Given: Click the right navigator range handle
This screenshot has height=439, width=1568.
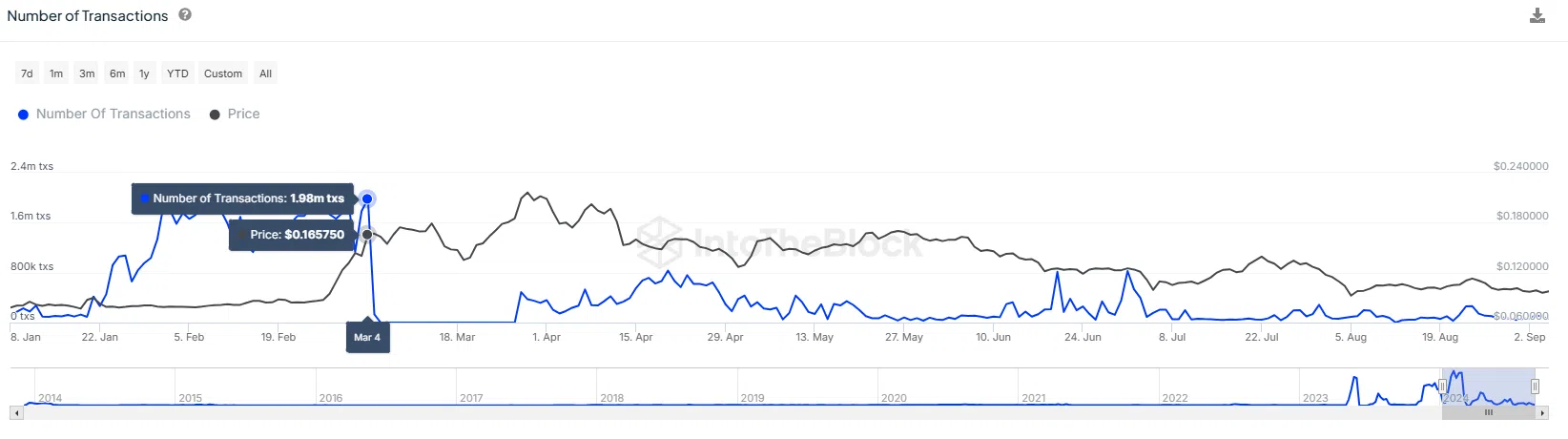Looking at the screenshot, I should [1535, 387].
